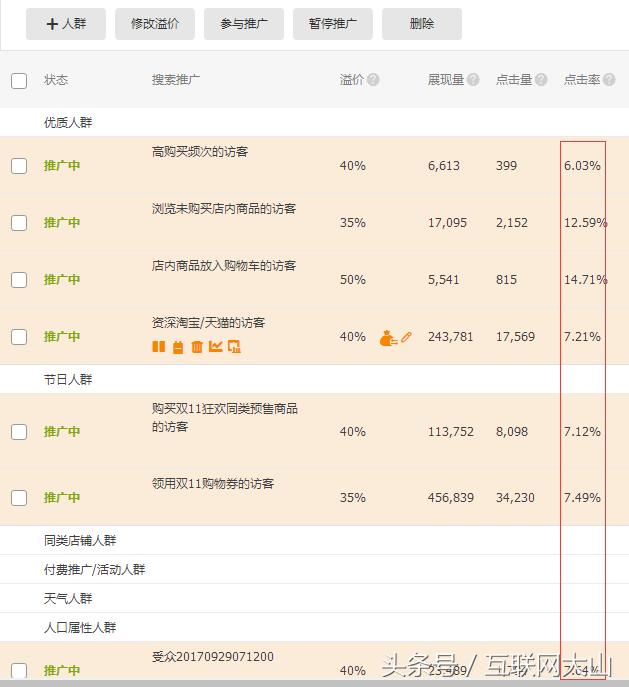This screenshot has width=629, height=687.
Task: Click the money bag icon next to 40%
Action: (x=388, y=338)
